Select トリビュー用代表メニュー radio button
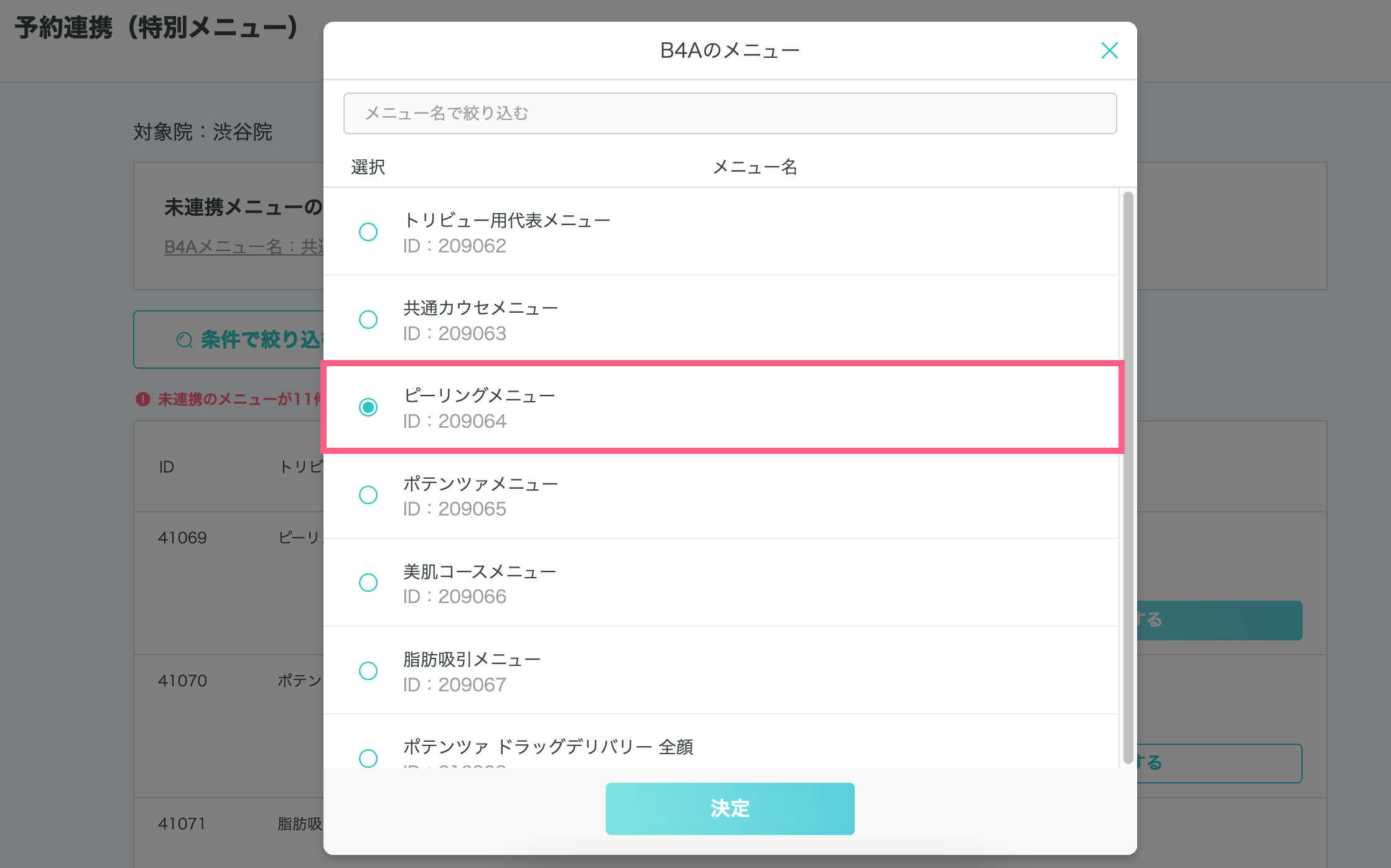Viewport: 1391px width, 868px height. tap(368, 232)
